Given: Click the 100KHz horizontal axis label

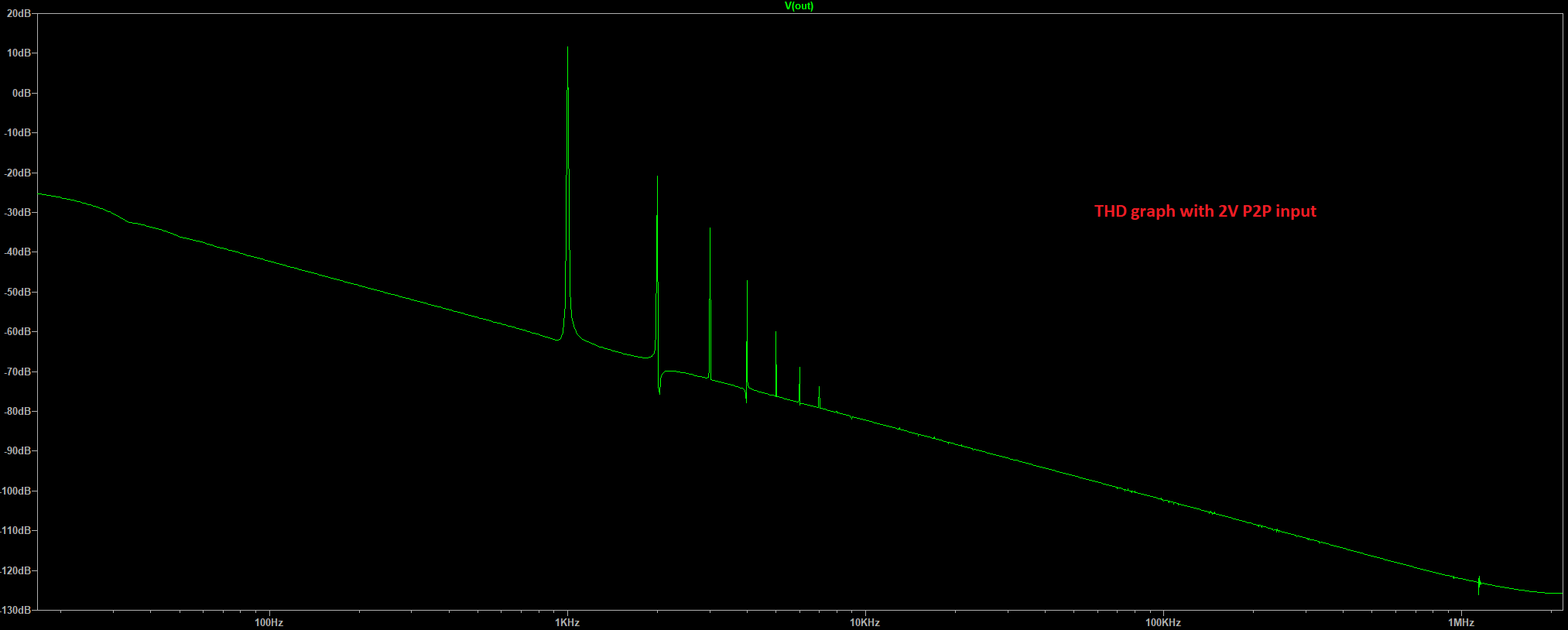Looking at the screenshot, I should (x=1162, y=622).
